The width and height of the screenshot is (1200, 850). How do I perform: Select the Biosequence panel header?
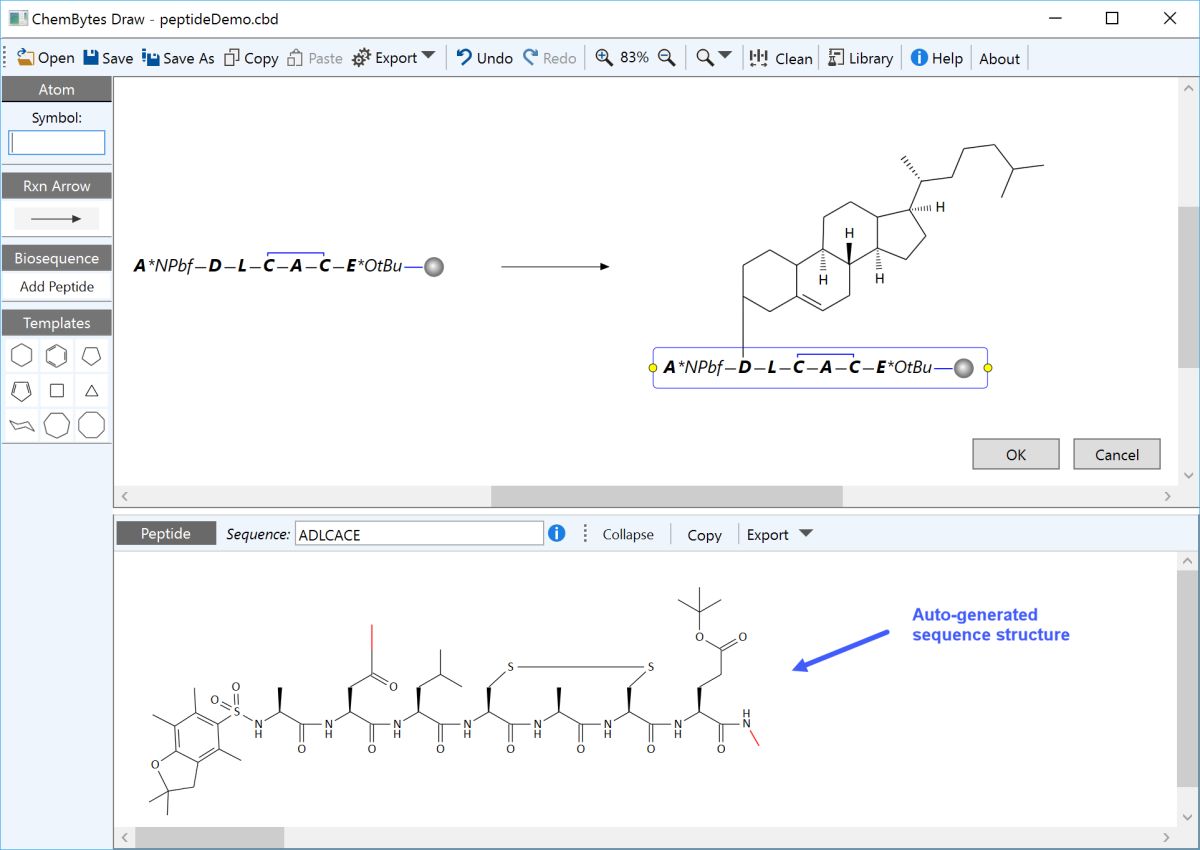click(57, 258)
